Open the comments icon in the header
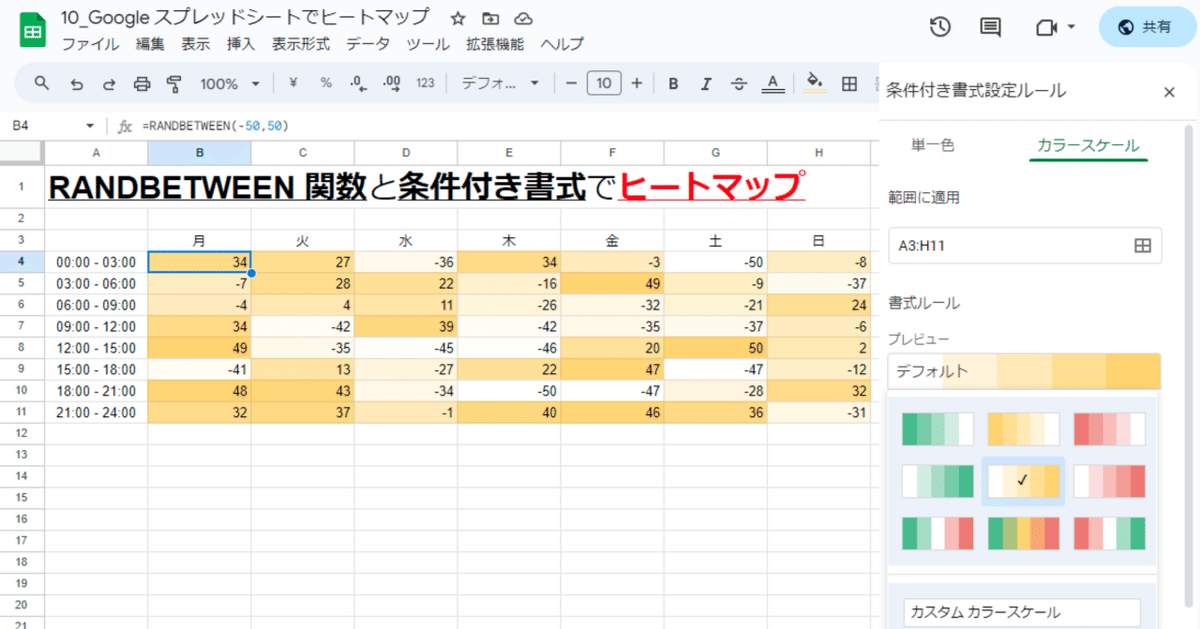The width and height of the screenshot is (1200, 629). click(989, 27)
